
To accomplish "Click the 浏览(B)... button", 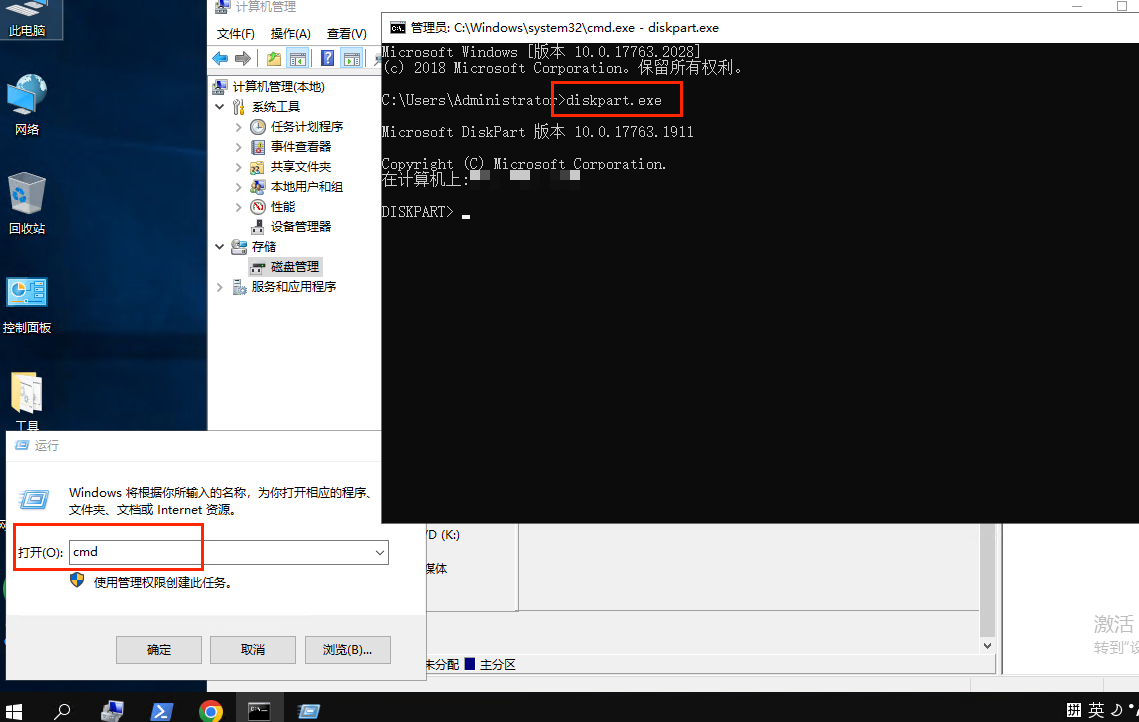I will [x=347, y=650].
